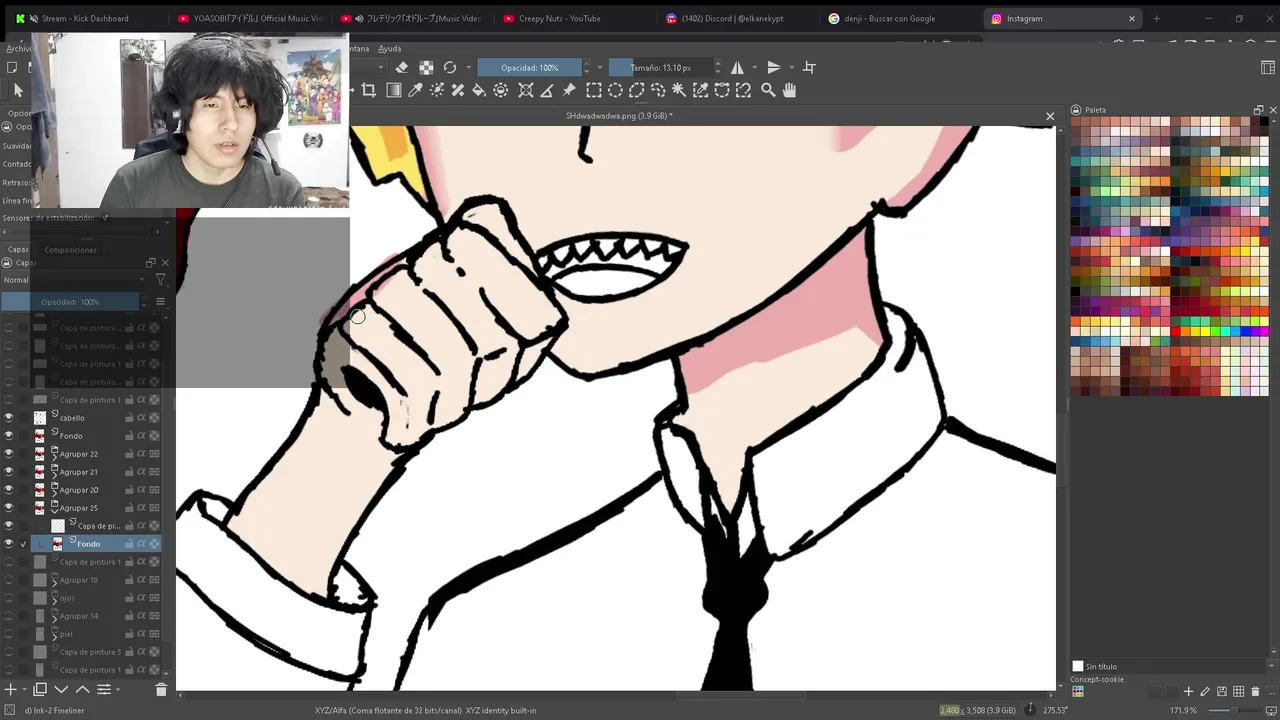Adjust the Tamaño brush size slider

coord(661,67)
